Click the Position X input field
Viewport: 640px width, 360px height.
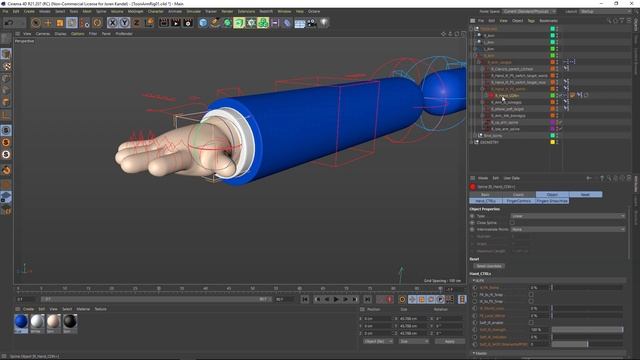point(377,318)
